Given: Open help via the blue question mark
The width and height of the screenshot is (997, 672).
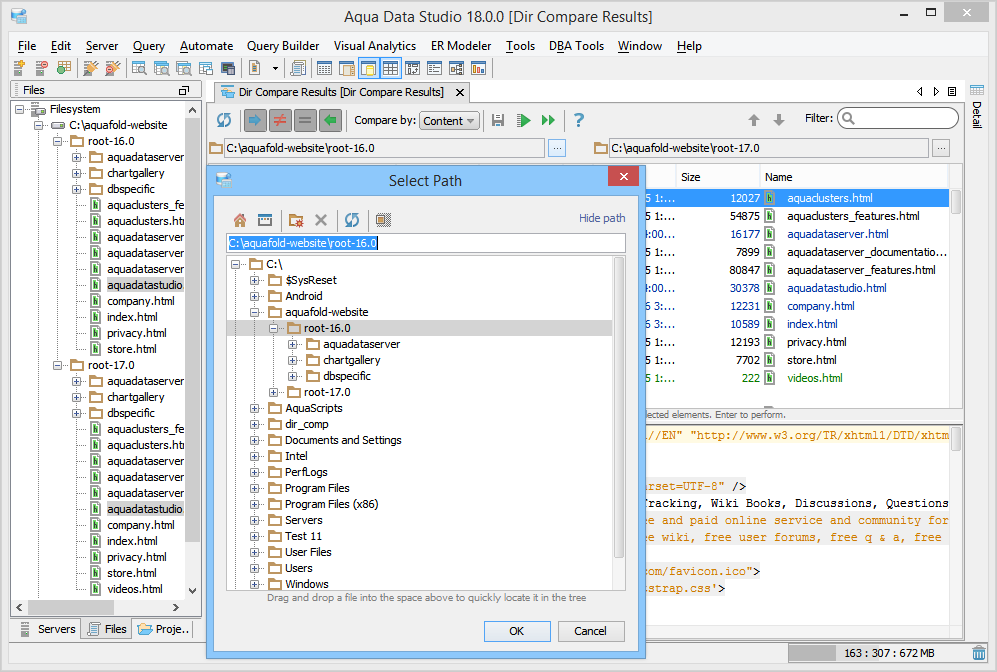Looking at the screenshot, I should [579, 120].
